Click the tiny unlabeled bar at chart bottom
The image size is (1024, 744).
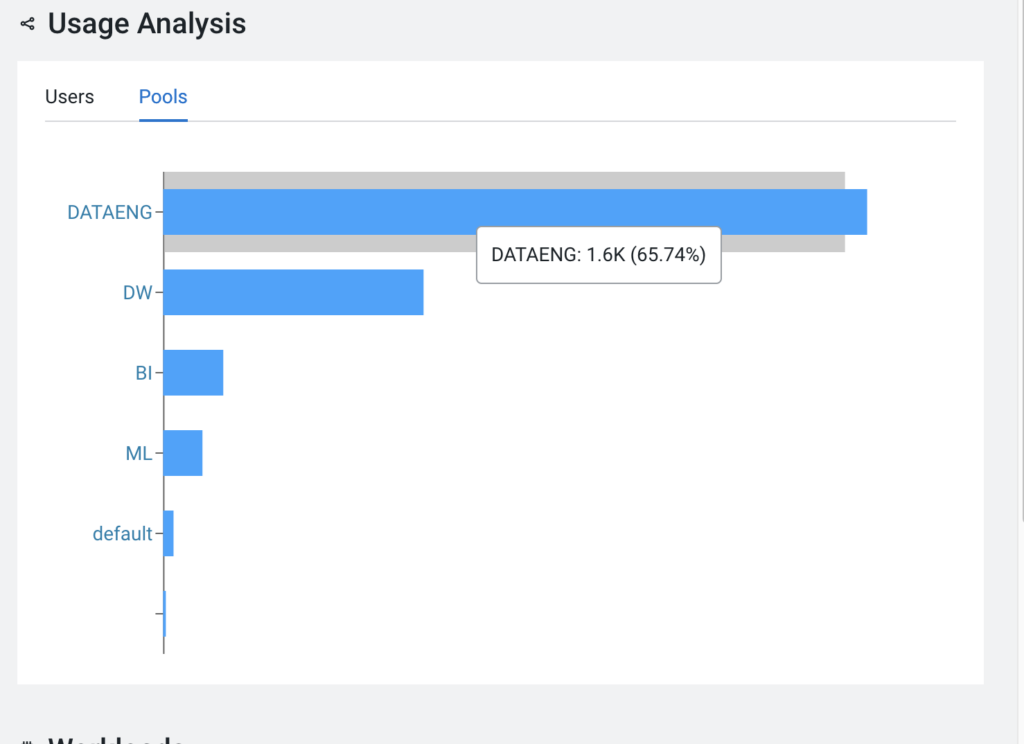click(x=165, y=614)
